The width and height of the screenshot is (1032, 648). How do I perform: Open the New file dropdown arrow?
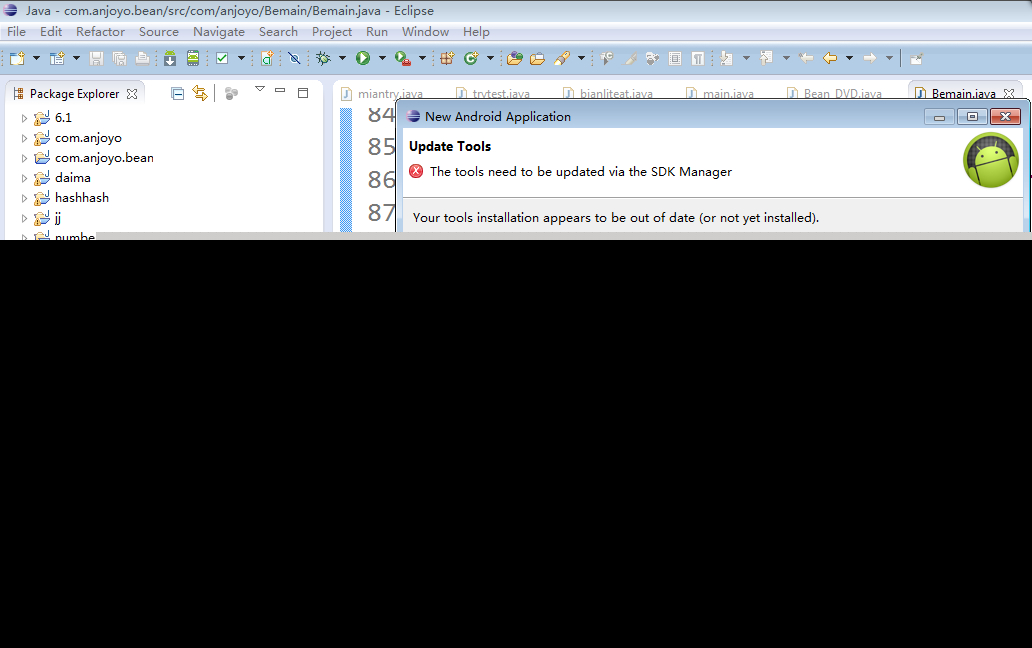point(36,59)
